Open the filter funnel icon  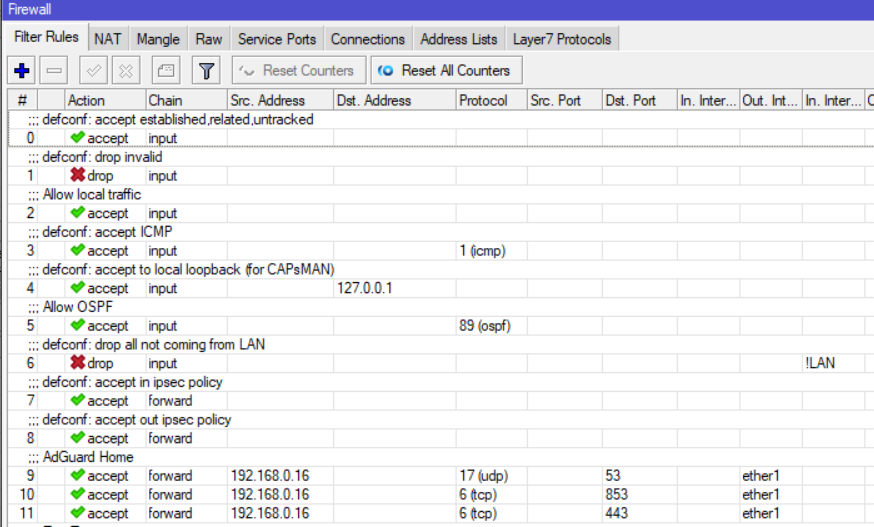tap(206, 71)
